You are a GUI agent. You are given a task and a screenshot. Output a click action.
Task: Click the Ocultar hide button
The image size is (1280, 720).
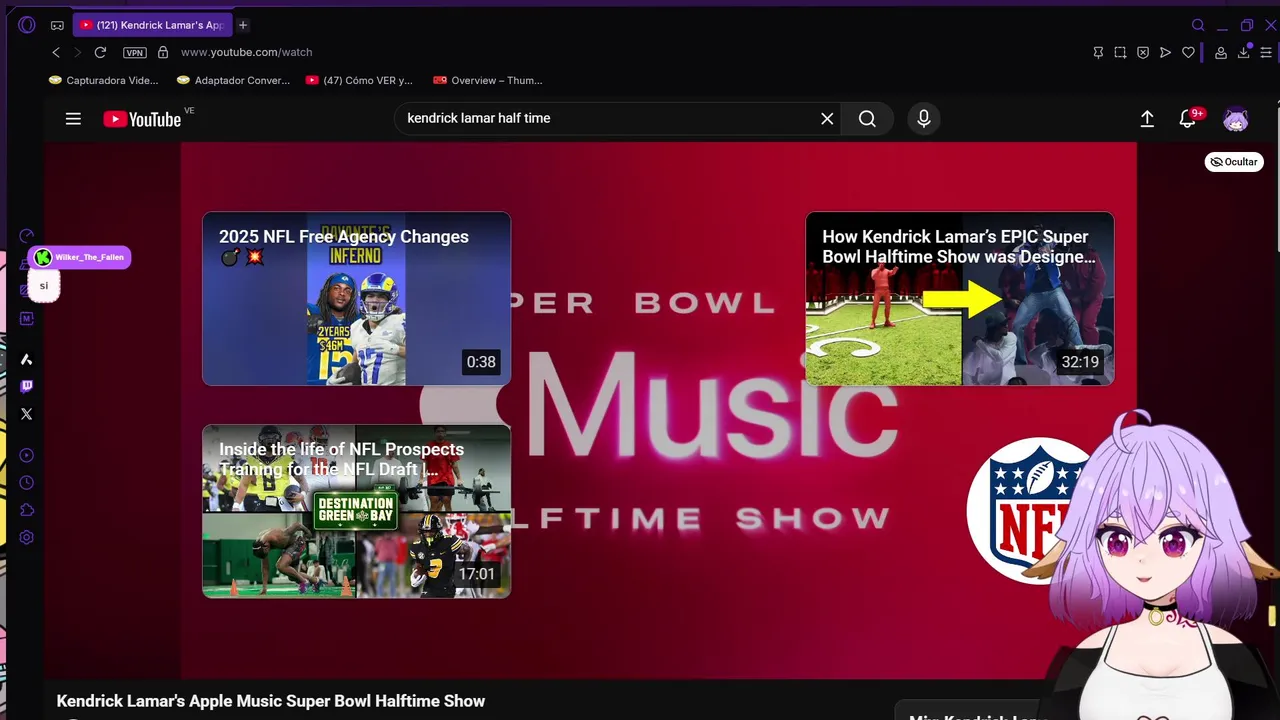click(x=1234, y=162)
